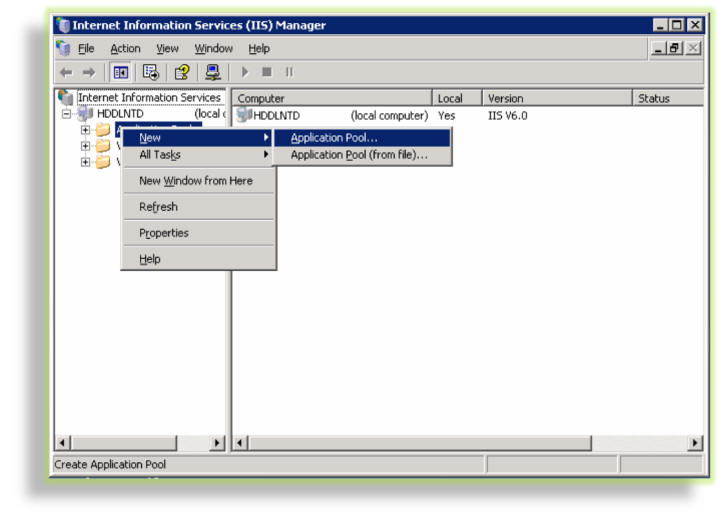Image resolution: width=723 pixels, height=524 pixels.
Task: Click the Stop item square button
Action: click(x=267, y=72)
